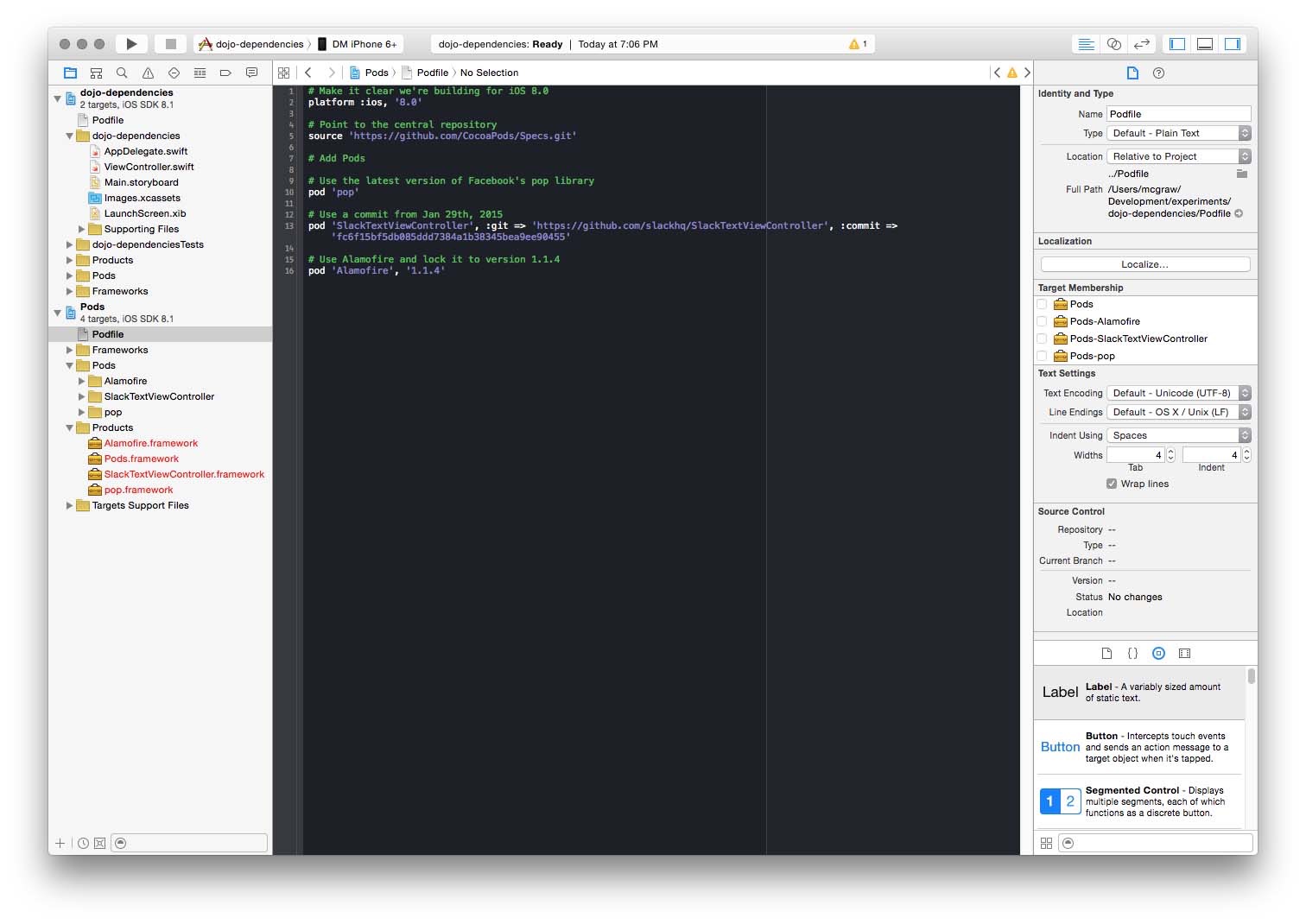
Task: Show related items grid in jump bar
Action: pos(283,73)
